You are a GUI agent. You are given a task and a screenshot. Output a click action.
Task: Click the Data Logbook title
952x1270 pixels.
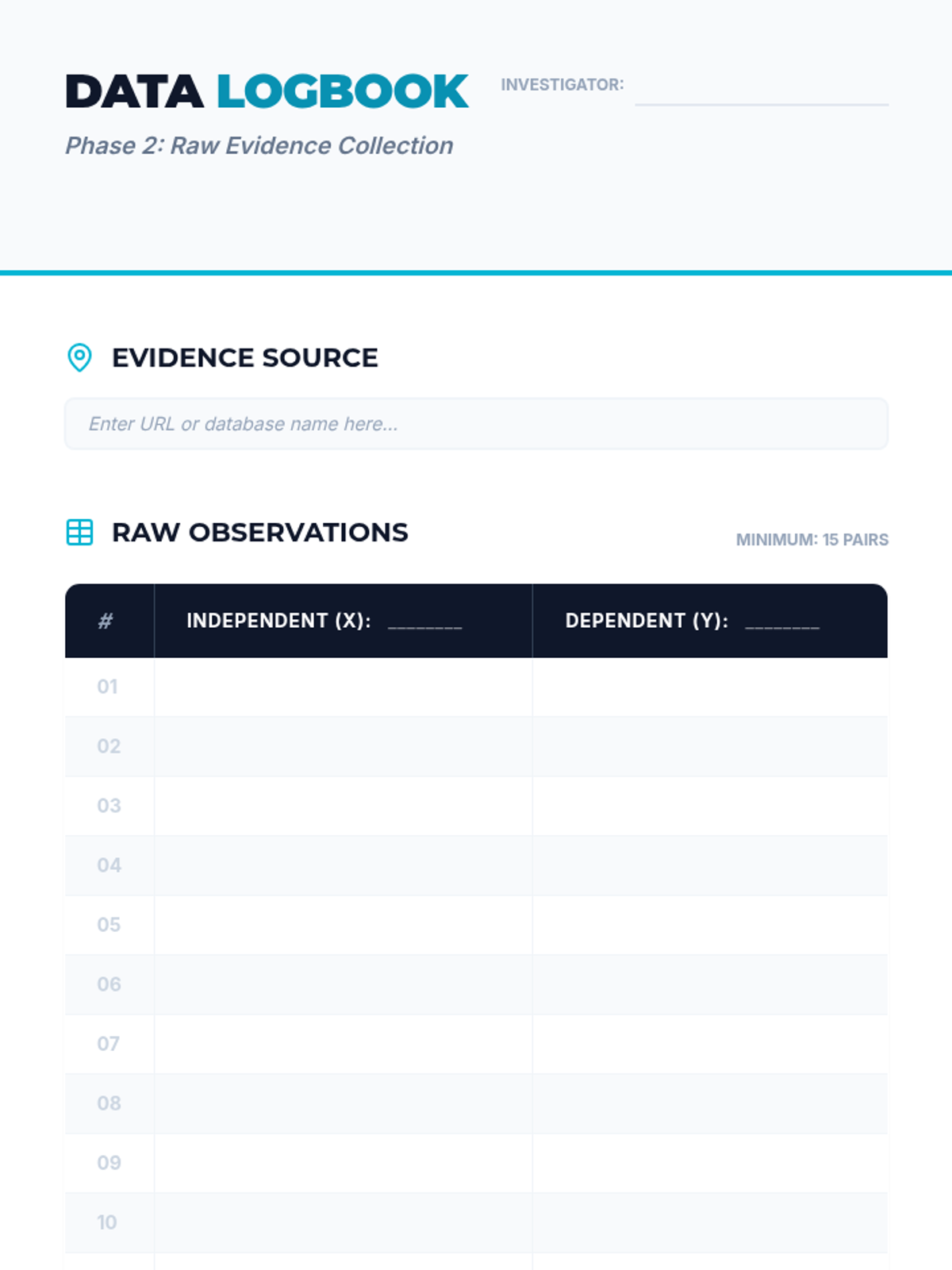click(267, 91)
